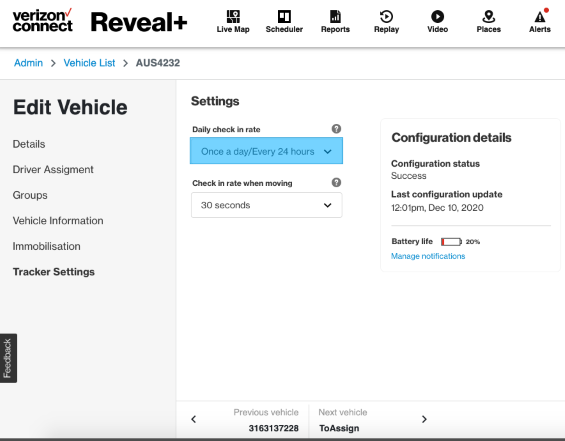Select Tracker Settings in sidebar
The height and width of the screenshot is (441, 565).
[54, 272]
